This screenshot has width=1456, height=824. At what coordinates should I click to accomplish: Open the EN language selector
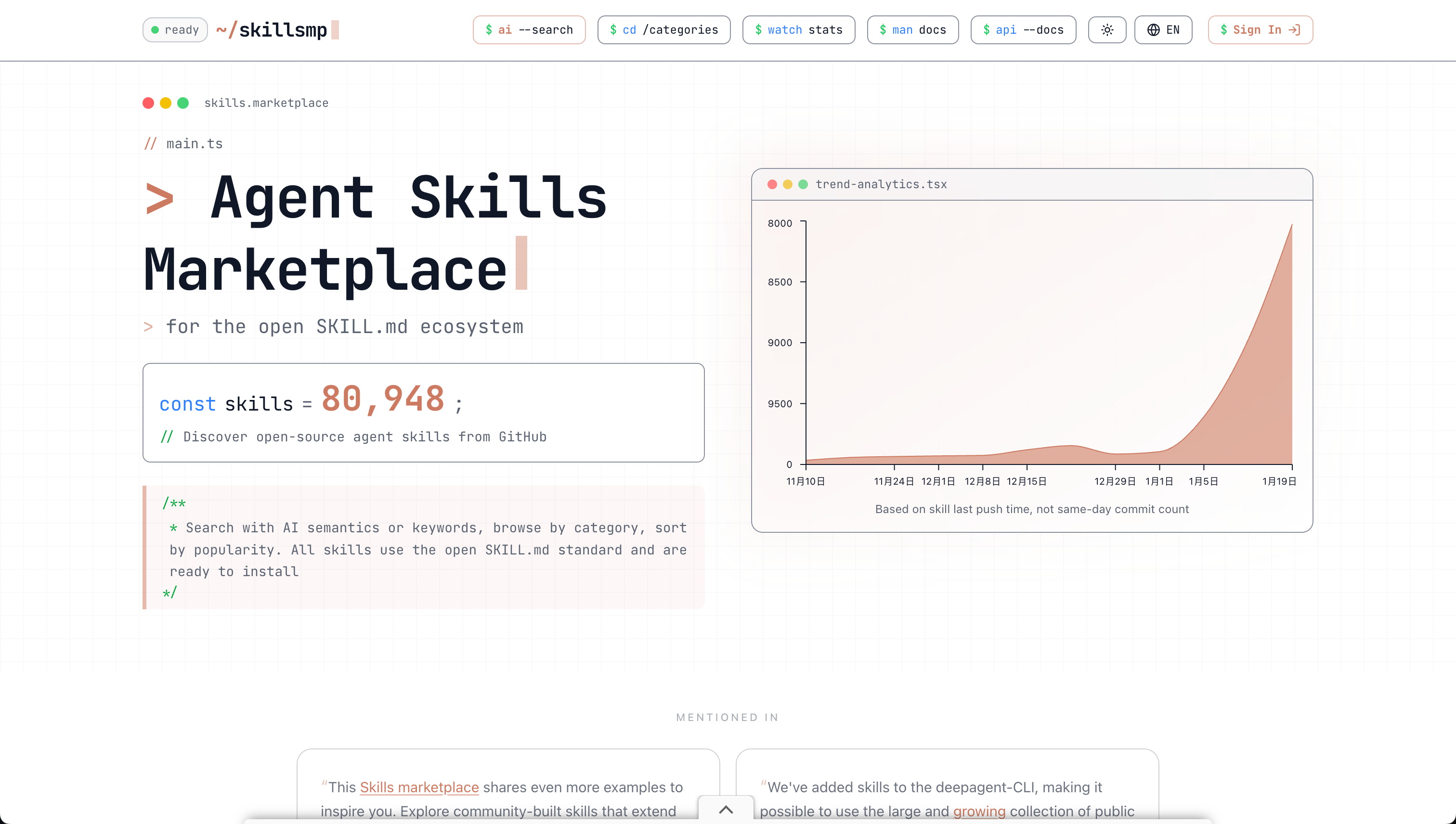tap(1163, 30)
